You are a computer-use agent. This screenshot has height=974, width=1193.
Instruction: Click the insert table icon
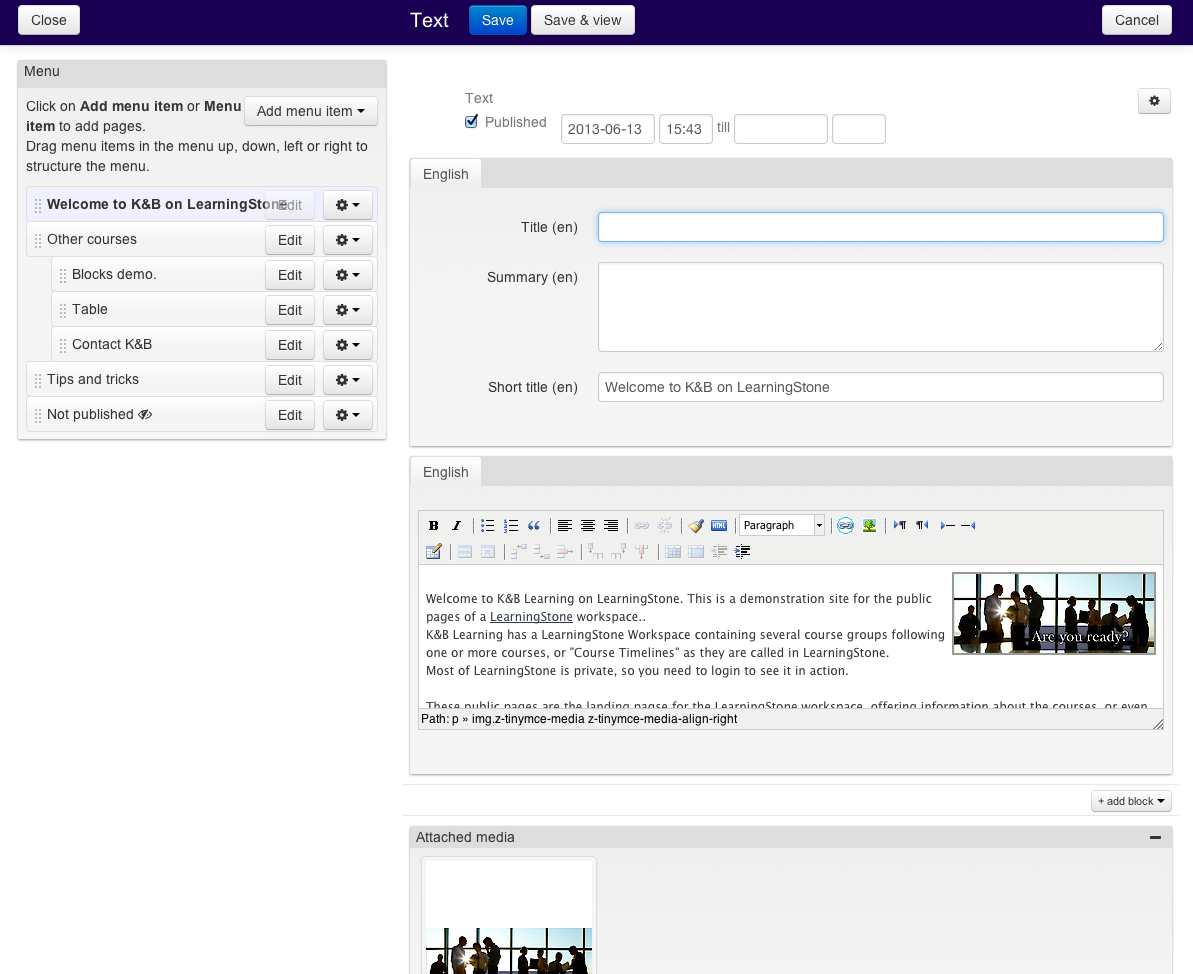tap(434, 552)
